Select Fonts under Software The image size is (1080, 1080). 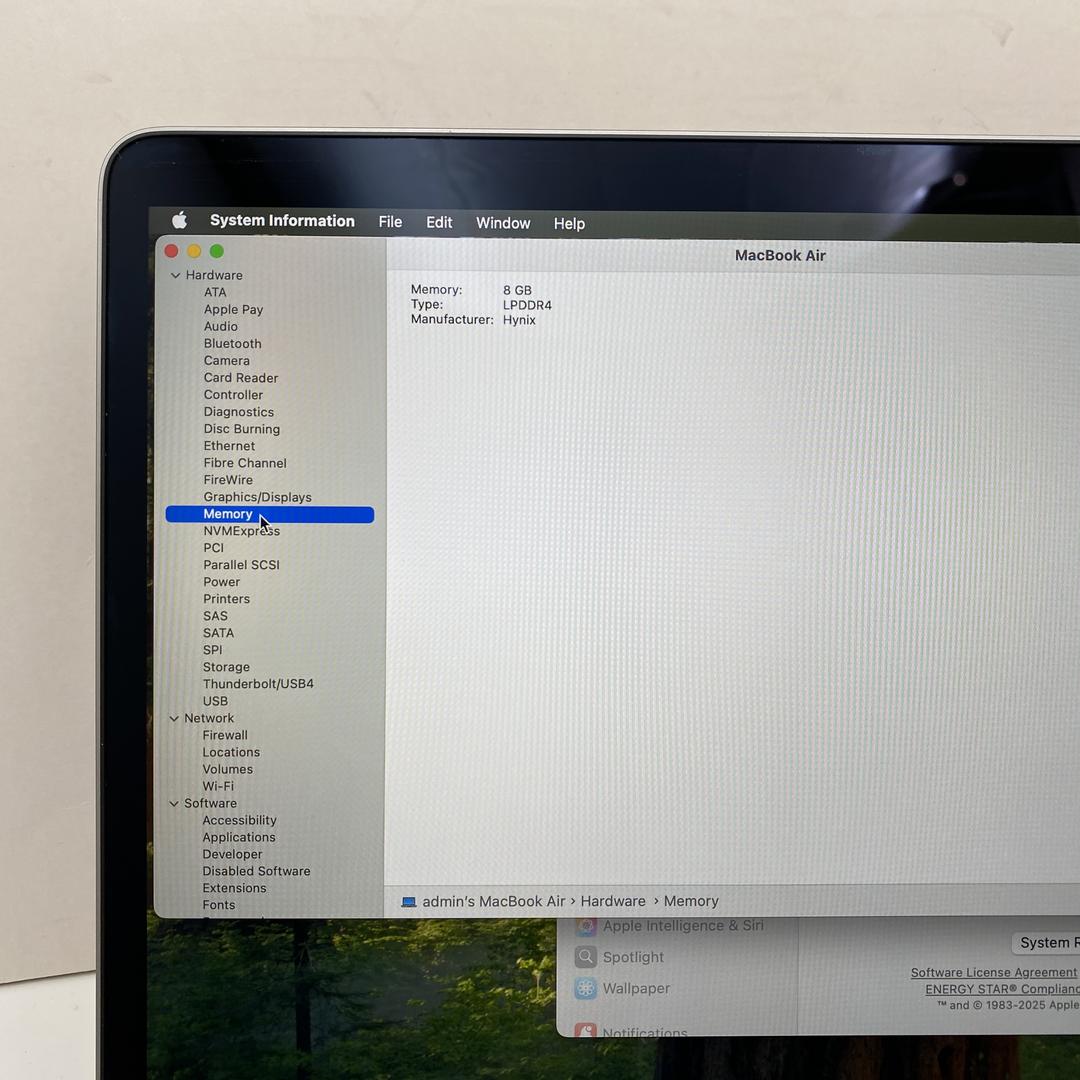tap(218, 905)
